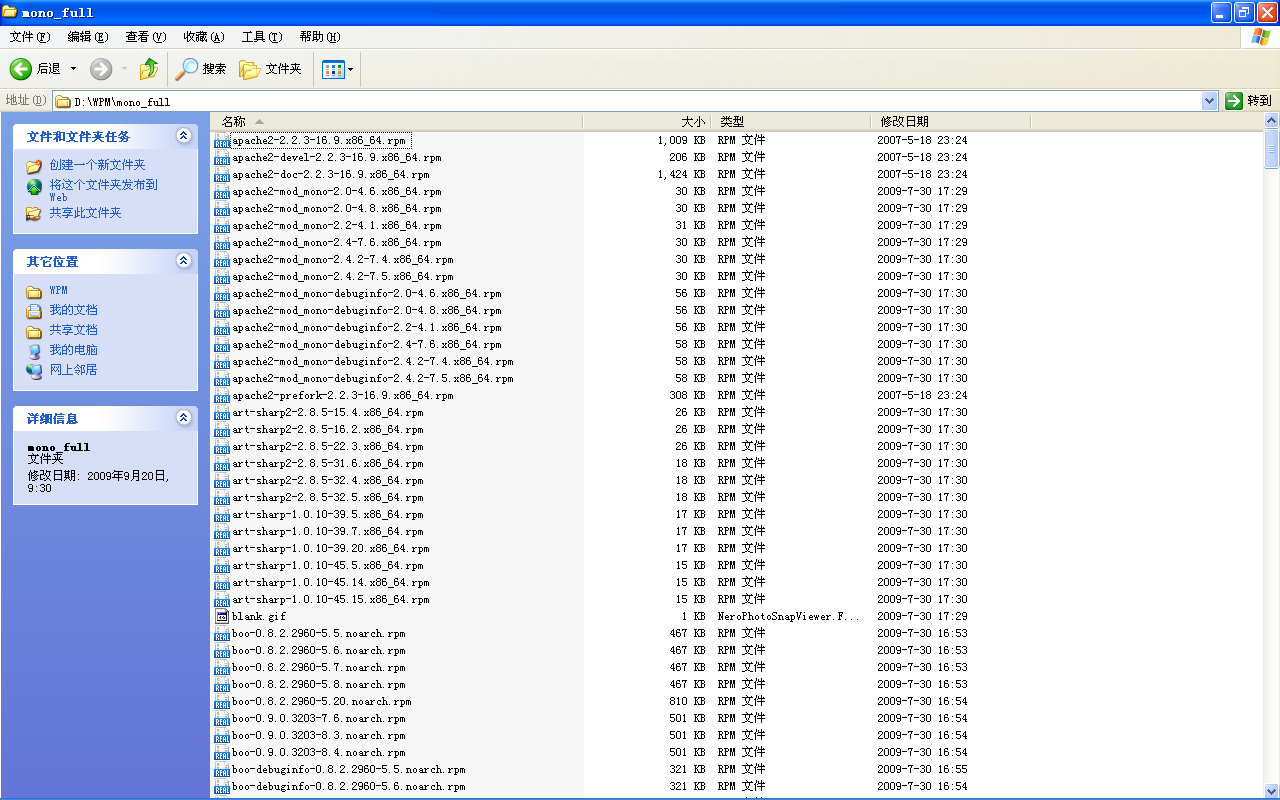Open the address bar dropdown arrow

1209,101
